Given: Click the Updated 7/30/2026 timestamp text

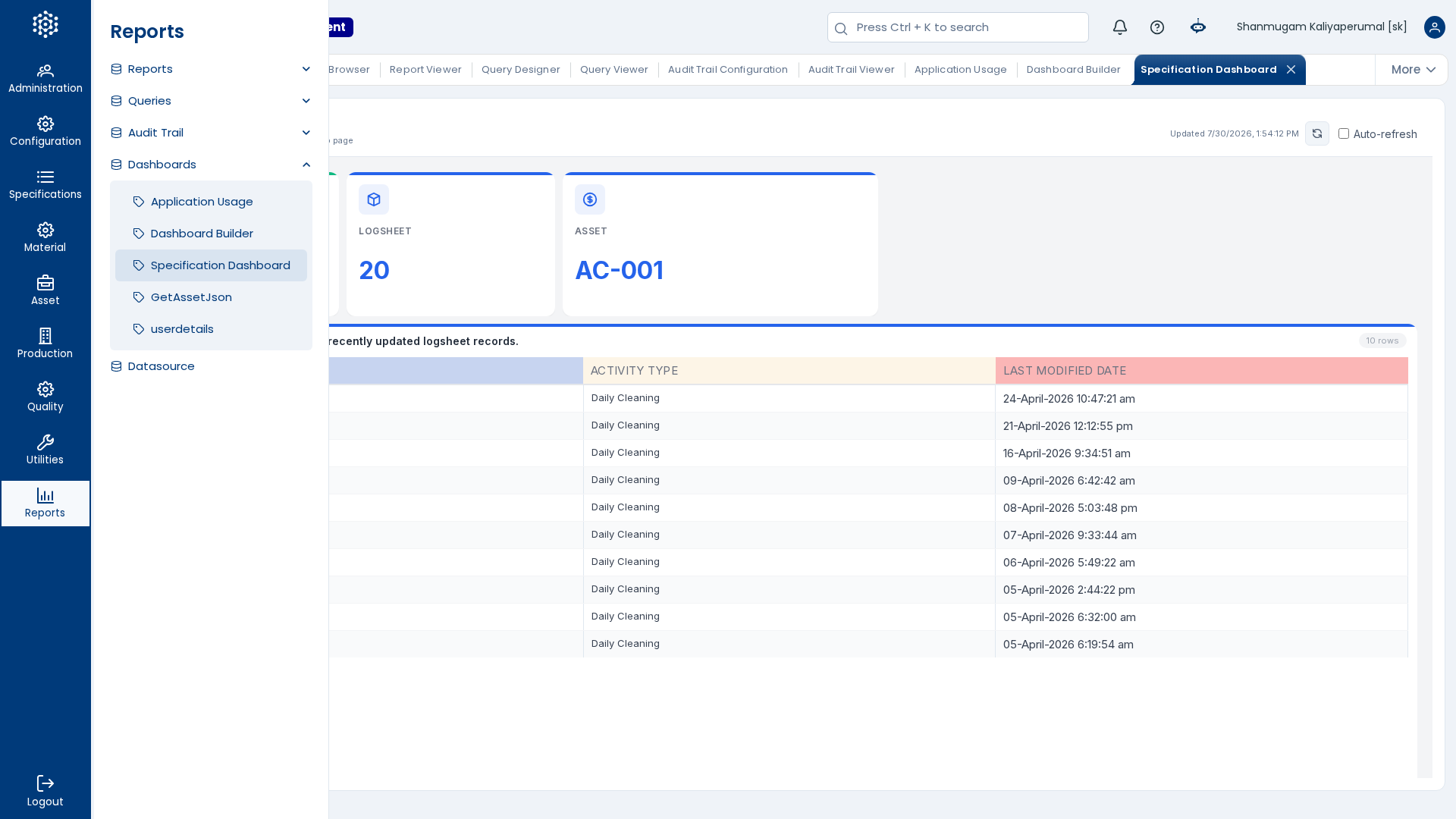Looking at the screenshot, I should click(x=1235, y=134).
